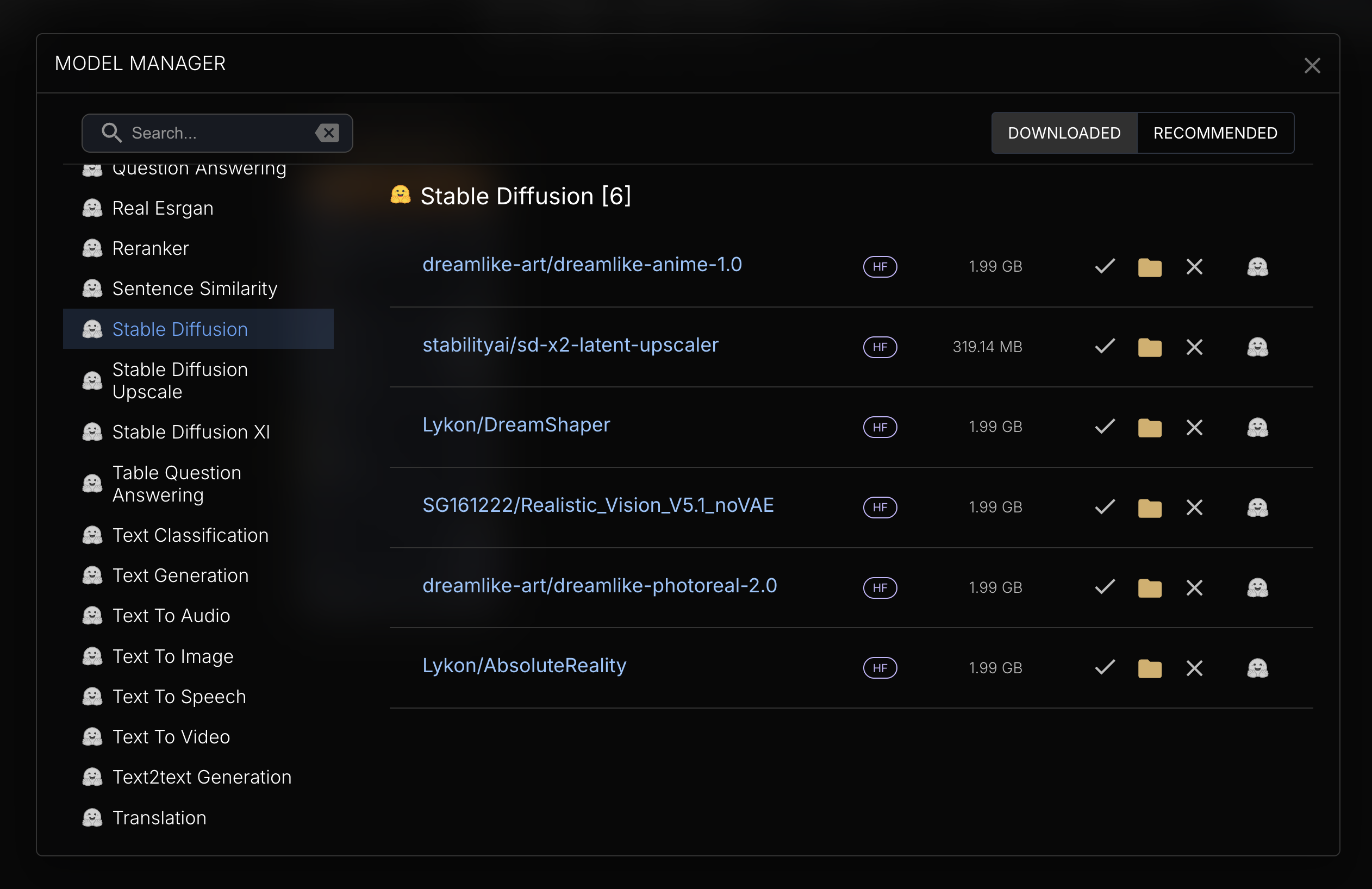The image size is (1372, 889).
Task: Click checkmark icon on Realistic_Vision_V5.1_noVAE row
Action: [x=1105, y=507]
